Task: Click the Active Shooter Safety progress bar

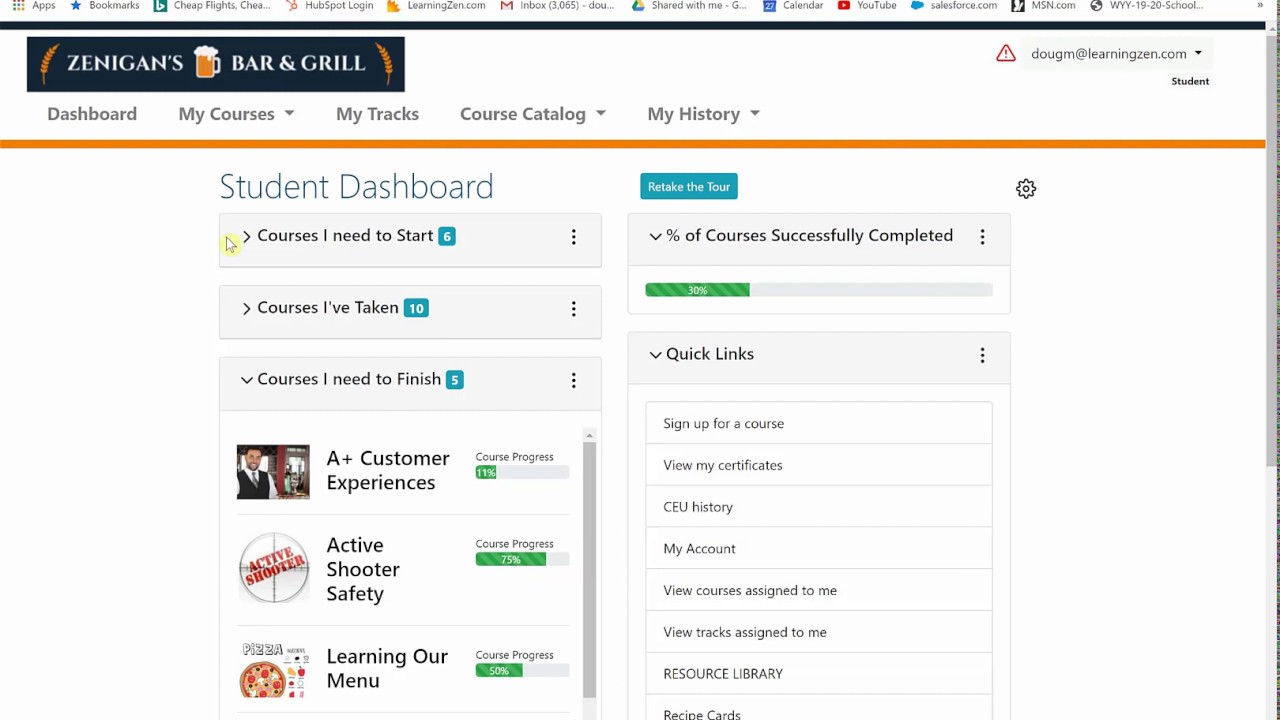Action: pos(522,560)
